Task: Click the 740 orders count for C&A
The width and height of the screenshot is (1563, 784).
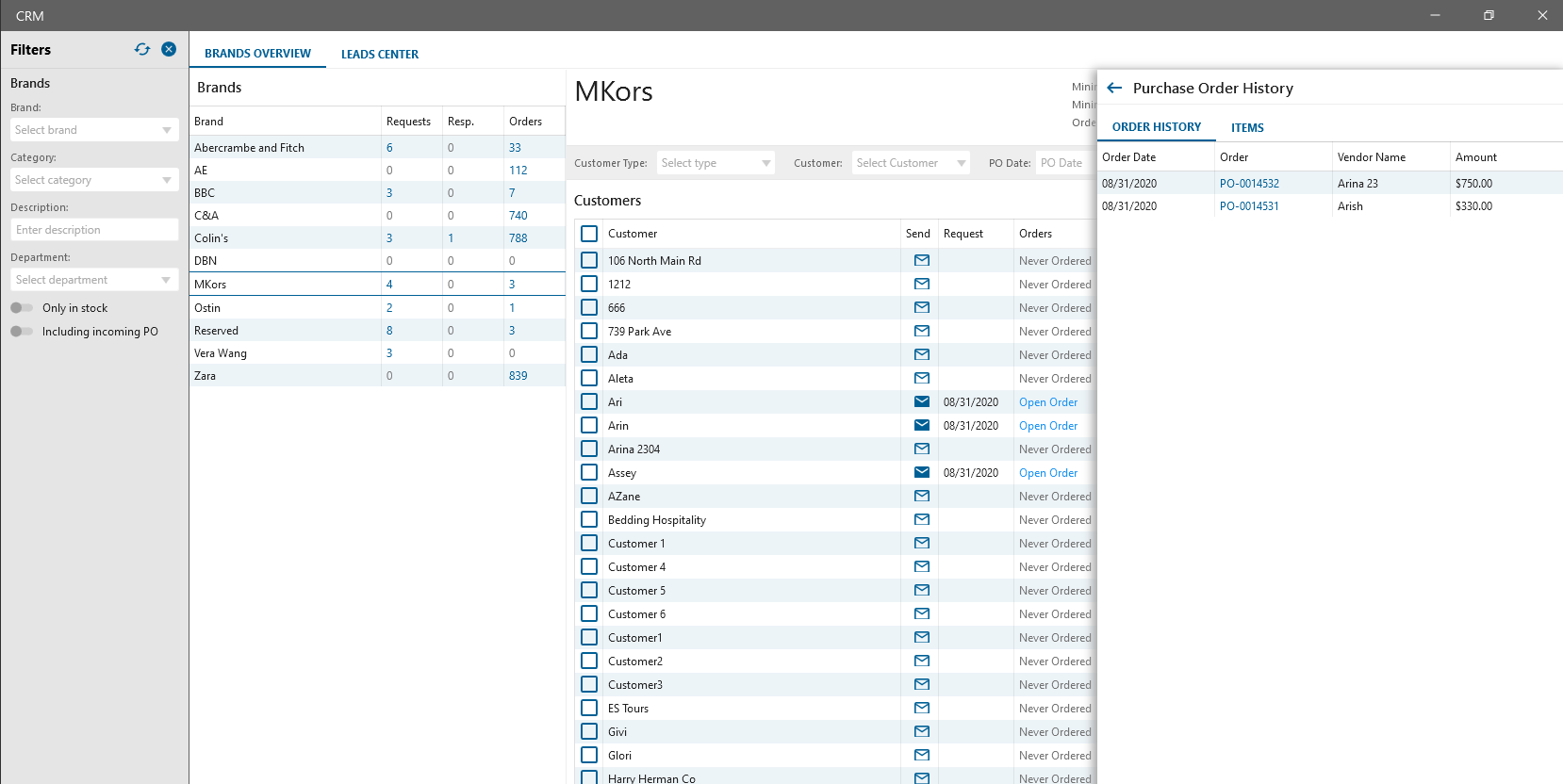Action: [x=518, y=216]
